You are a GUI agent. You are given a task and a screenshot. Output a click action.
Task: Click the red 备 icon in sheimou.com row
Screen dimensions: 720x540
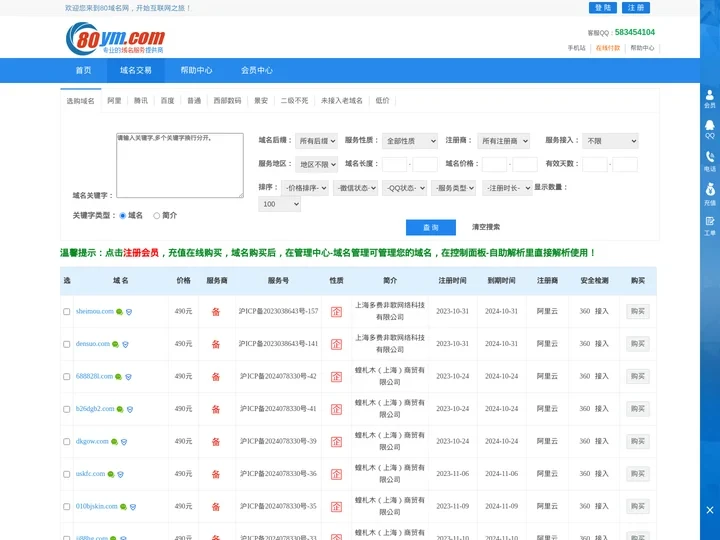(216, 312)
